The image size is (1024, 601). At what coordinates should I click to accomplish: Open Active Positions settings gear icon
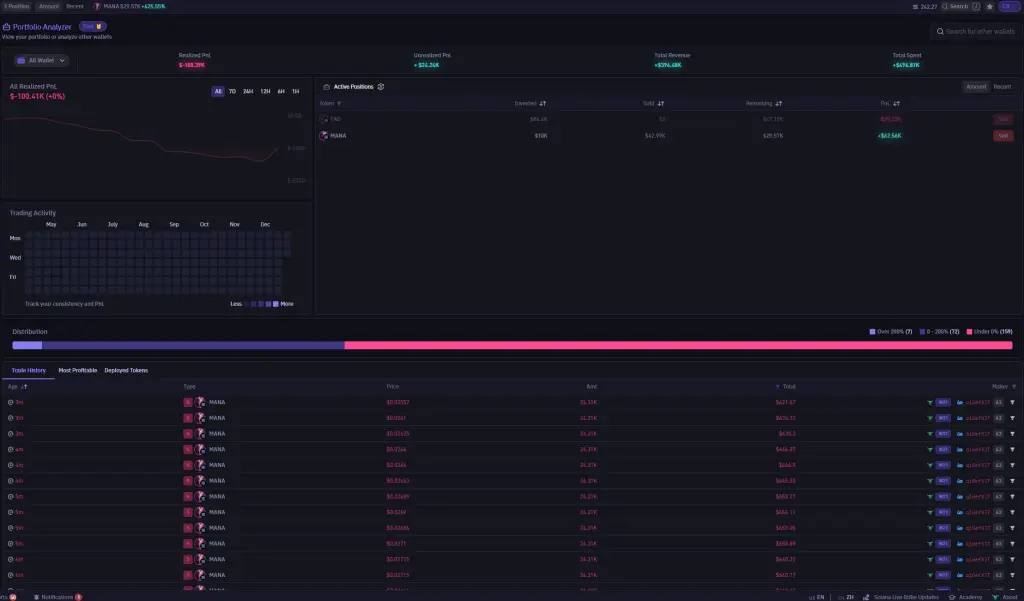click(x=381, y=87)
